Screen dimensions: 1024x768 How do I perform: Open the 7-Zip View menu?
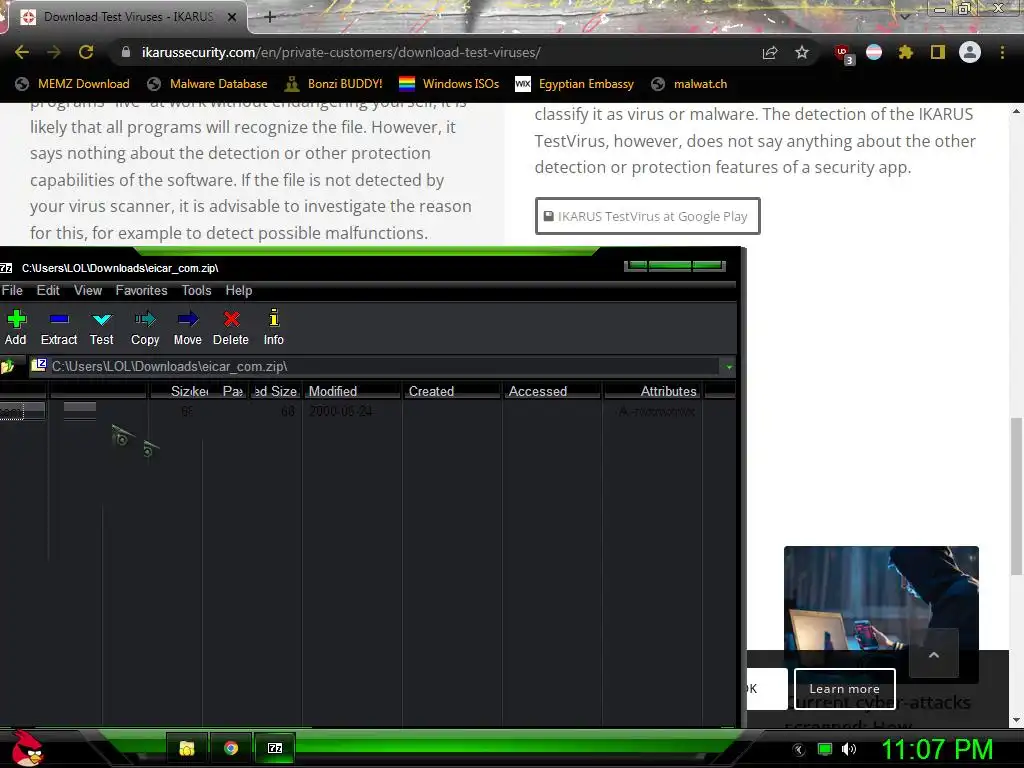tap(88, 291)
